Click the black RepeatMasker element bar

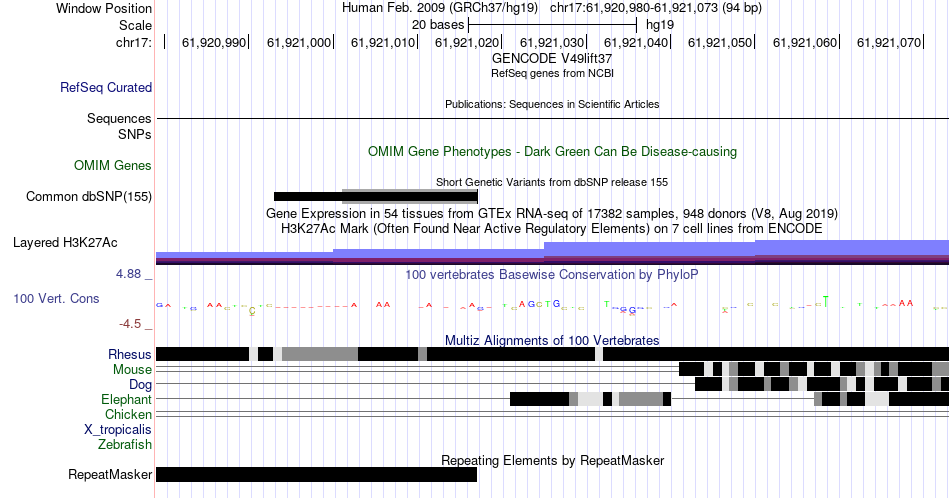point(316,474)
